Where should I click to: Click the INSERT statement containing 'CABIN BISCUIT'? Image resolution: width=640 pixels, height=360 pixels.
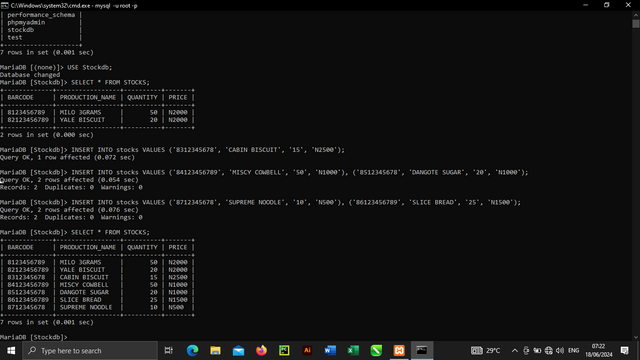click(x=208, y=150)
